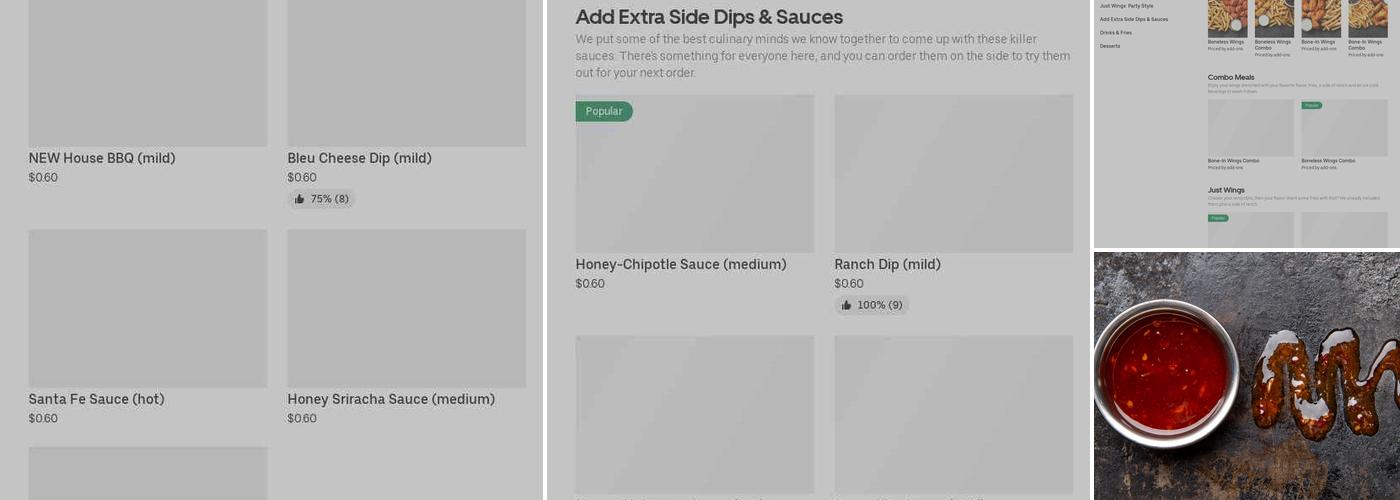Click the thumbs-up icon under Bleu Cheese Dip
The height and width of the screenshot is (500, 1400).
(299, 199)
